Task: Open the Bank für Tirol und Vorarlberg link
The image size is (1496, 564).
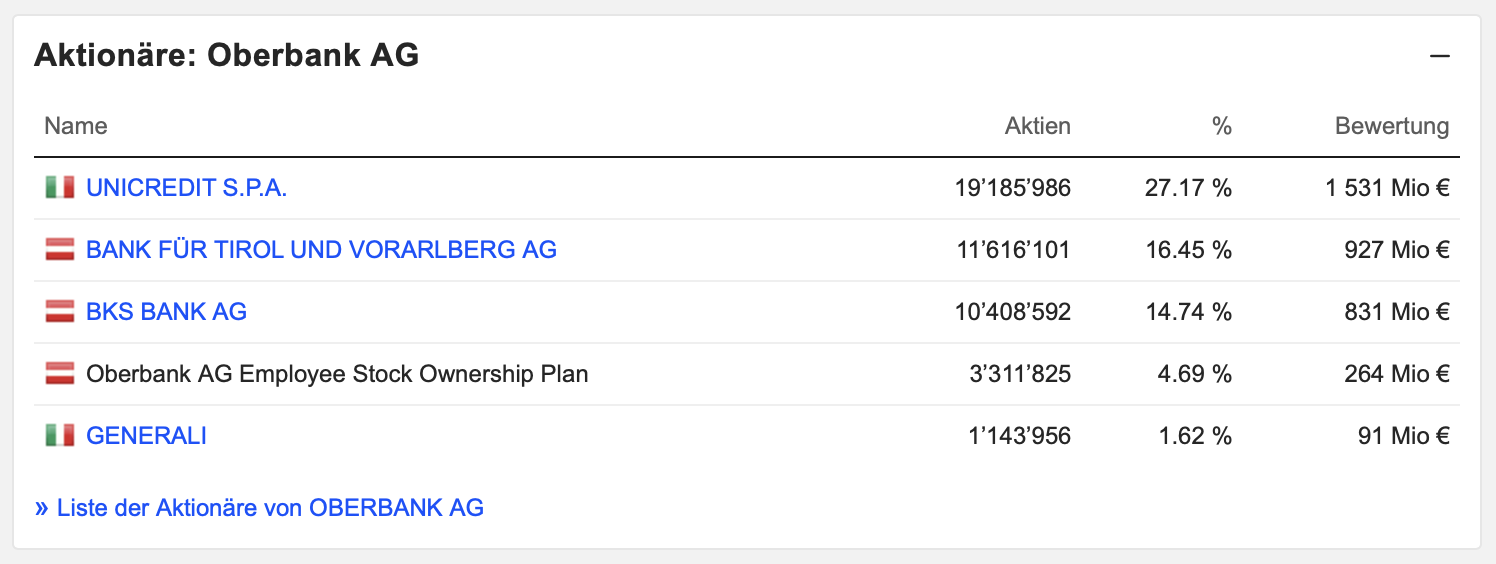Action: coord(321,250)
